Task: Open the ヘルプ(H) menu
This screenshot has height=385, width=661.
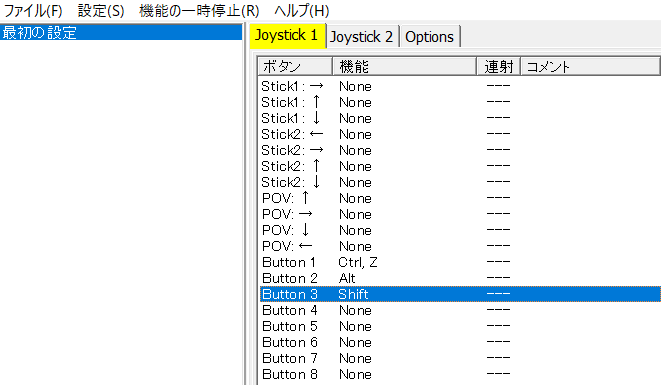Action: [x=301, y=11]
